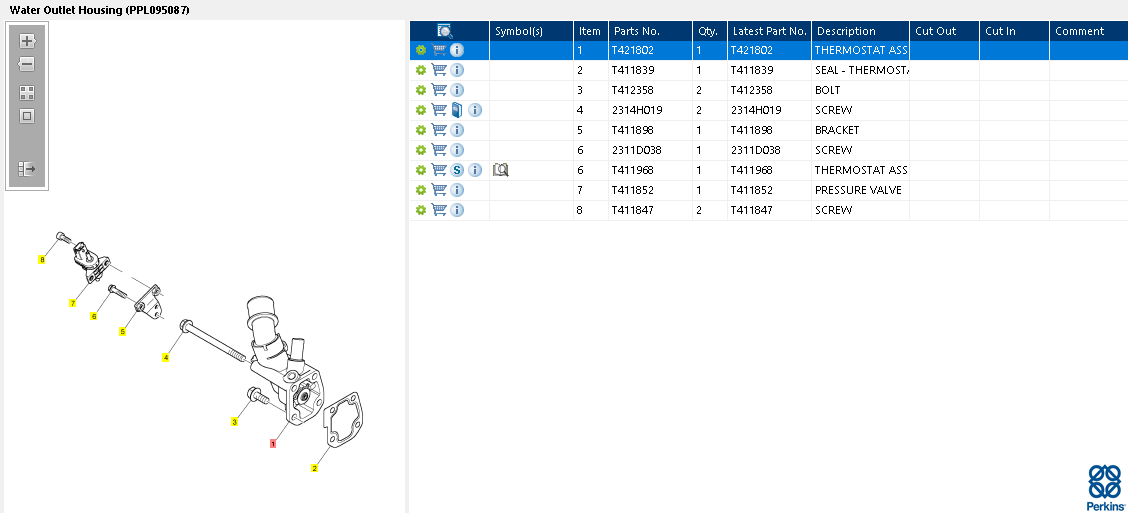
Task: Add T412358 to cart via cart icon
Action: point(439,90)
